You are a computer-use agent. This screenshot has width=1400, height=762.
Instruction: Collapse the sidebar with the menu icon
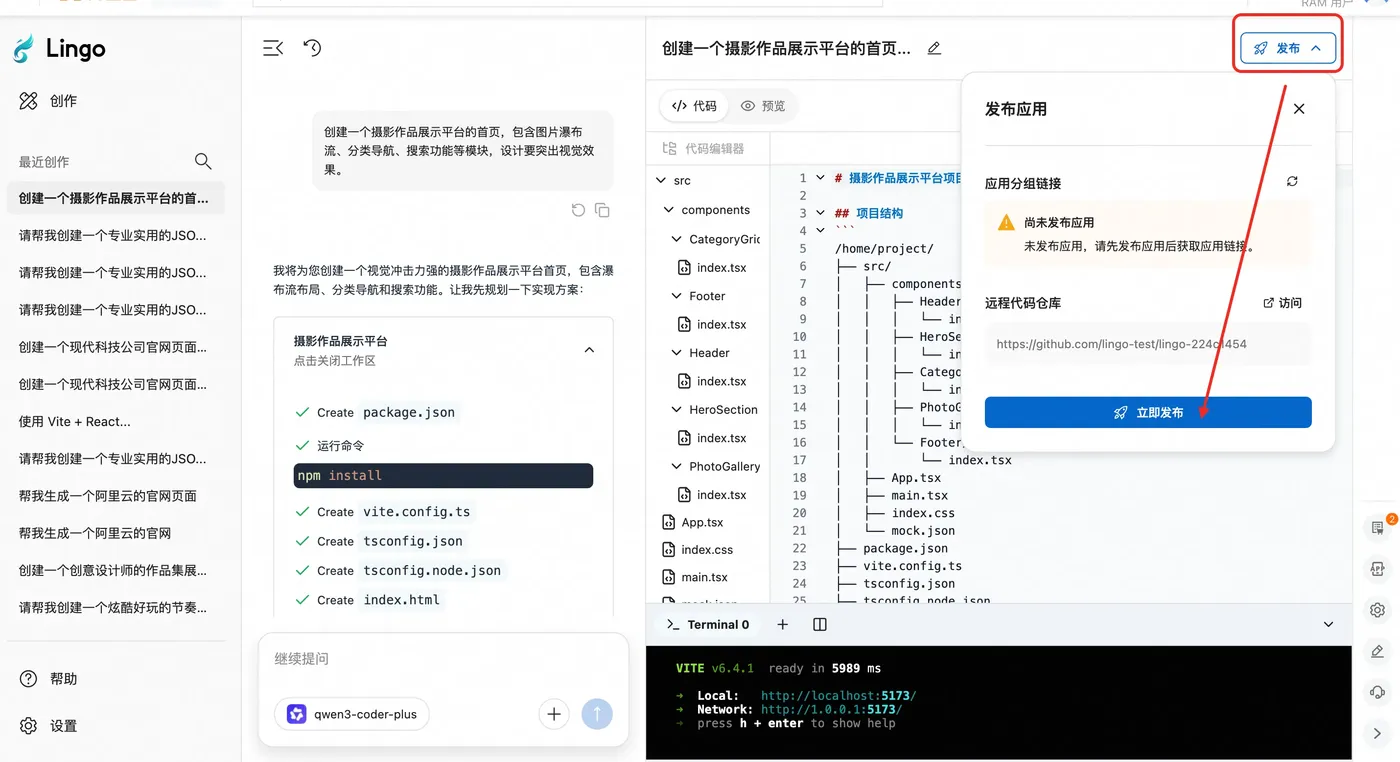[x=273, y=48]
